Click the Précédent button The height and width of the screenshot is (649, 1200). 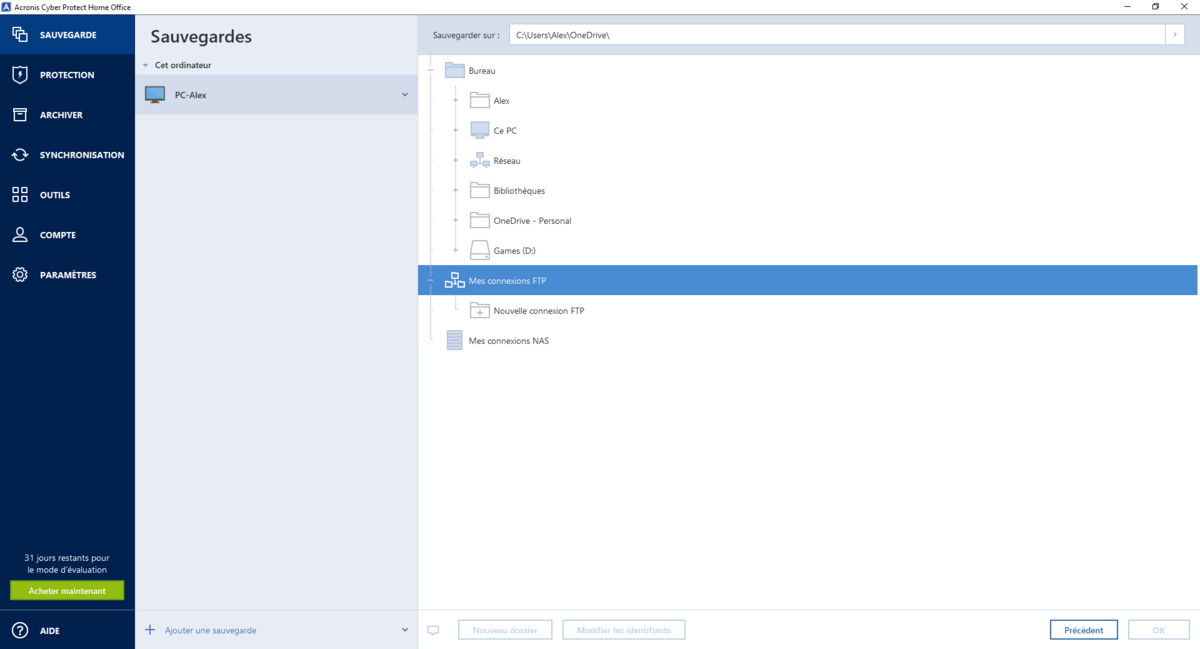pos(1084,630)
